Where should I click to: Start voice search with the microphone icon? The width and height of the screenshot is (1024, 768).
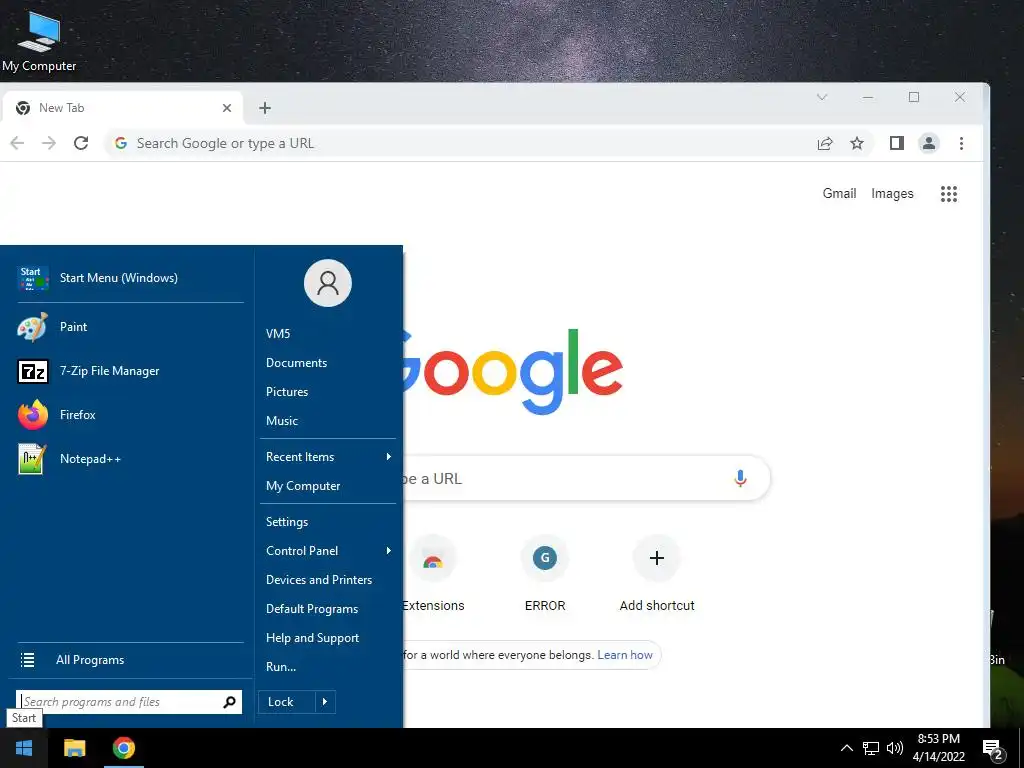[x=740, y=479]
